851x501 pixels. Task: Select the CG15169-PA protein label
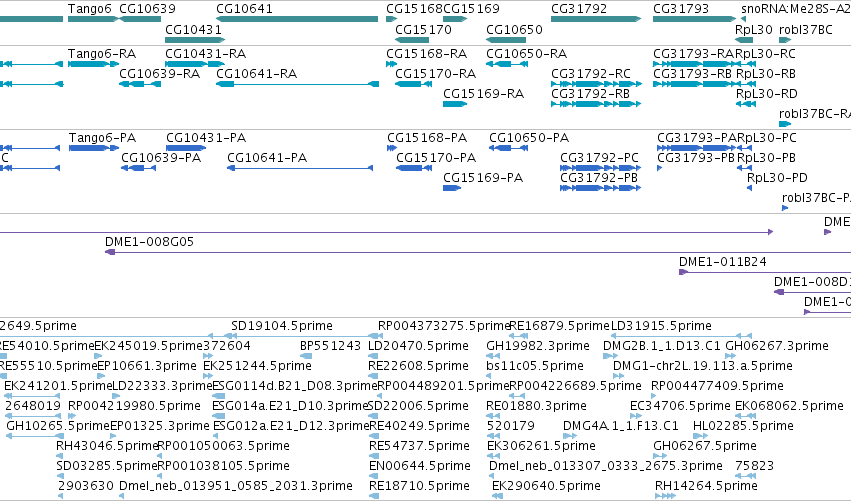(x=482, y=177)
